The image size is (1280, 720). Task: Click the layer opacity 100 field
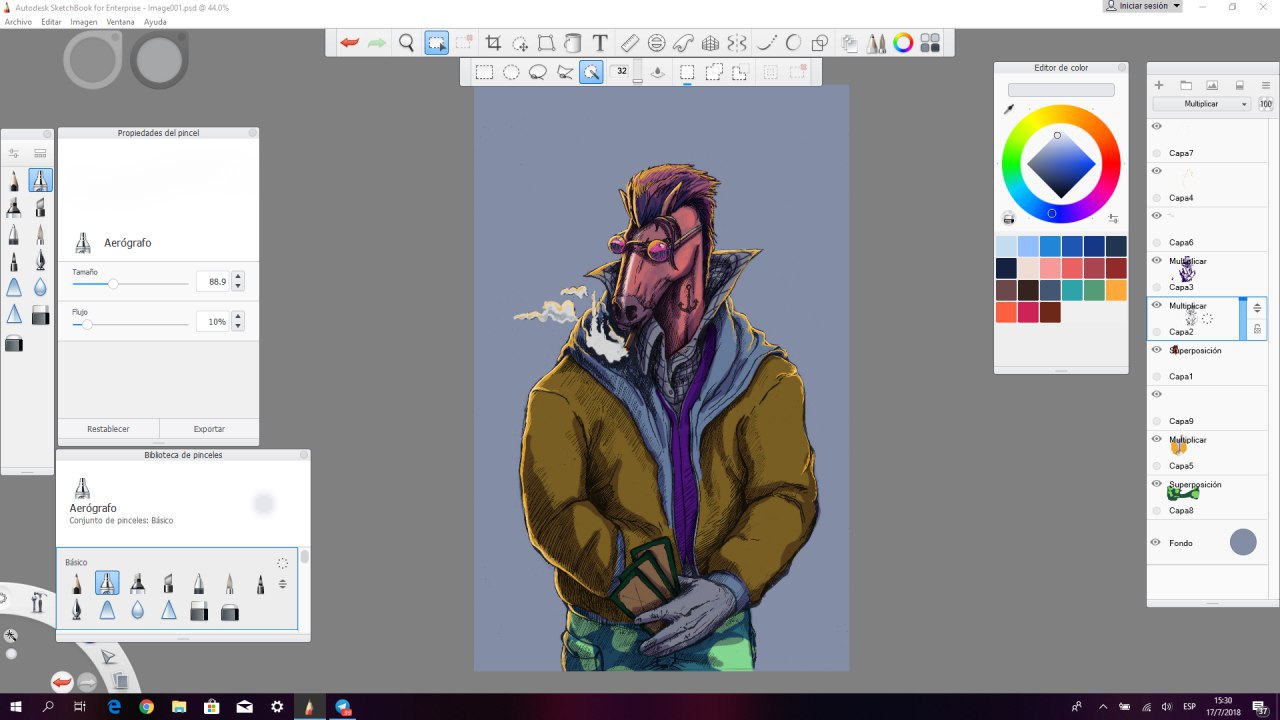click(1265, 104)
